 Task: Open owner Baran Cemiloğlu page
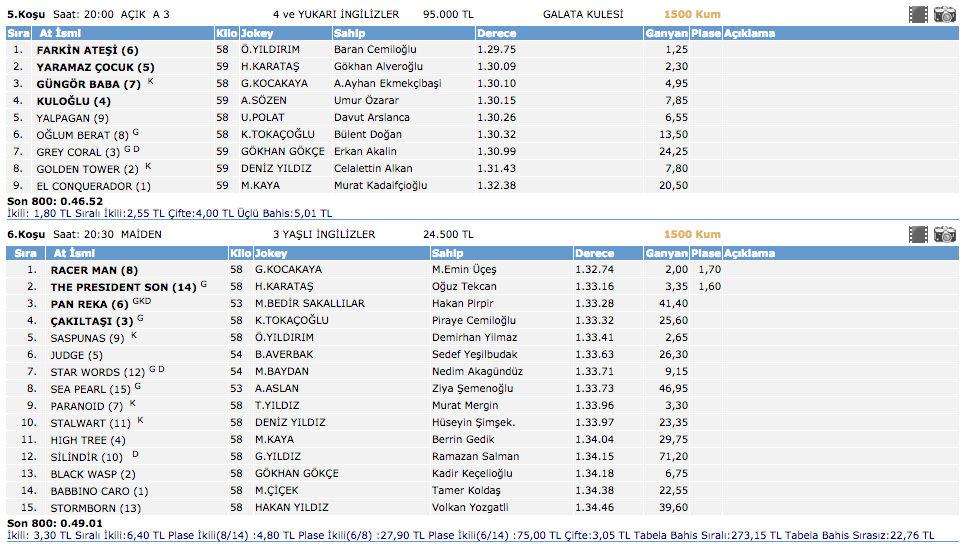pyautogui.click(x=374, y=50)
